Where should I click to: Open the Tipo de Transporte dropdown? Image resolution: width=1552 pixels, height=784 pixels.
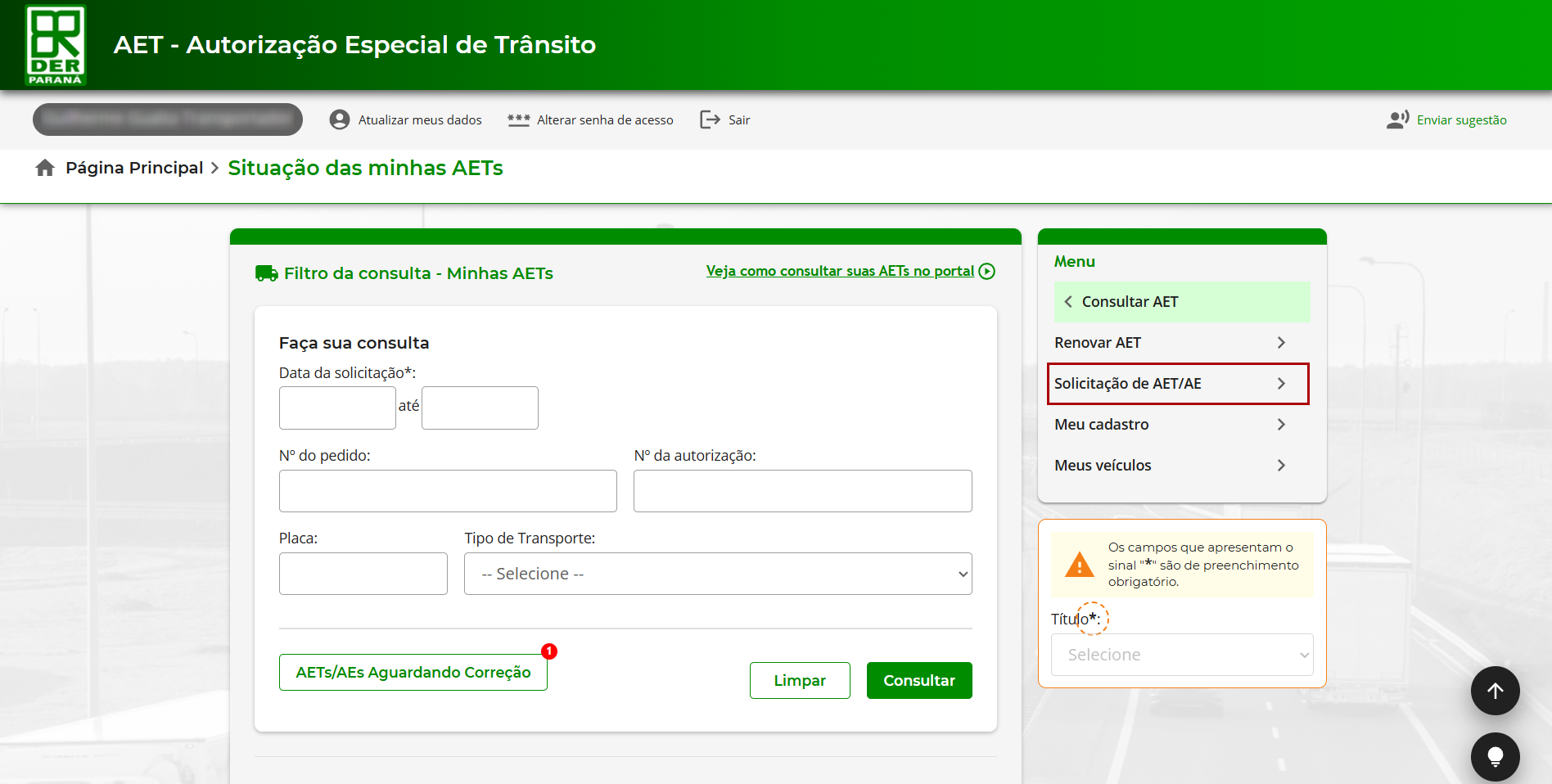pos(718,574)
